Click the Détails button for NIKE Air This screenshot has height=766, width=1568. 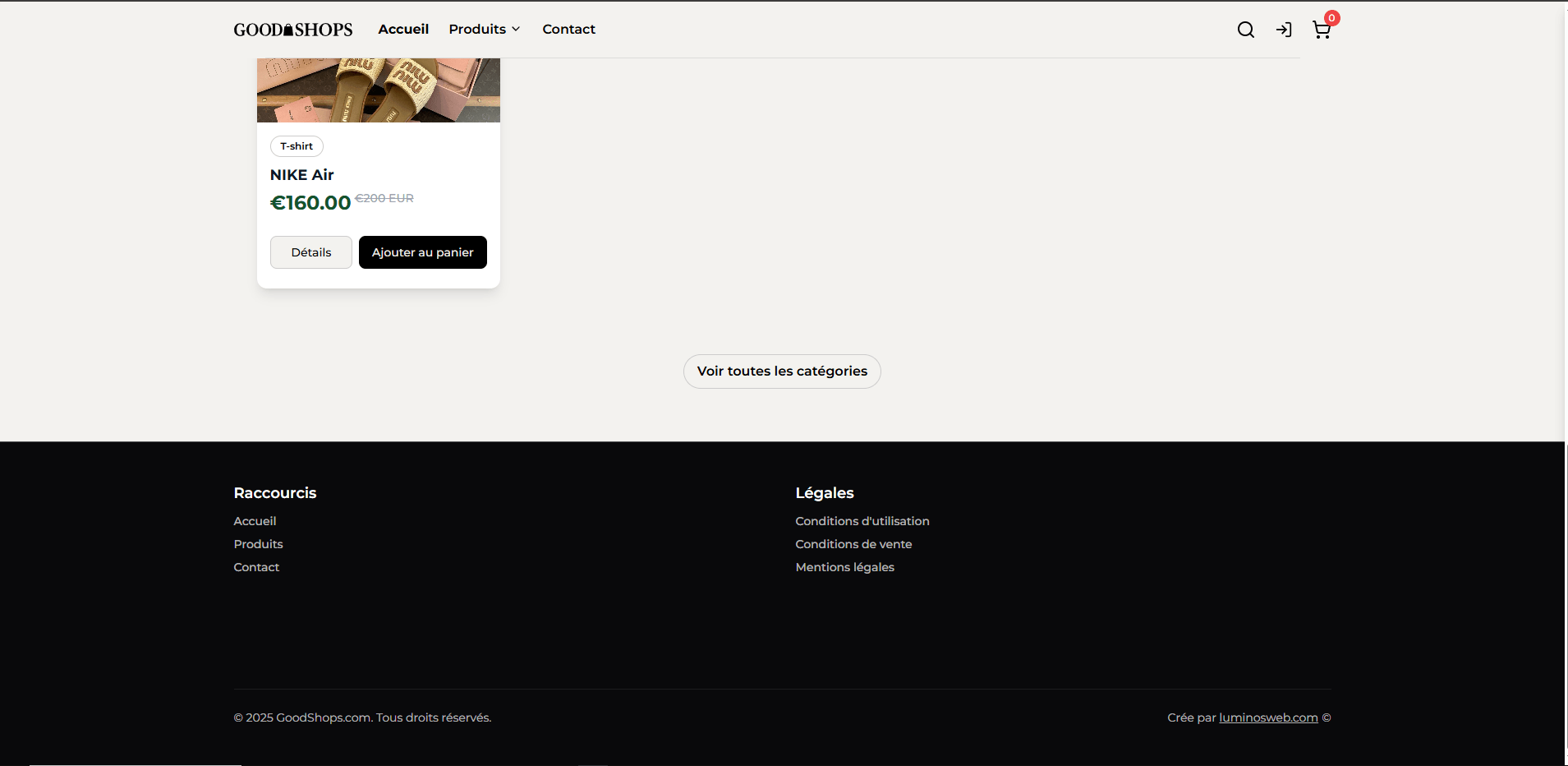pos(310,251)
